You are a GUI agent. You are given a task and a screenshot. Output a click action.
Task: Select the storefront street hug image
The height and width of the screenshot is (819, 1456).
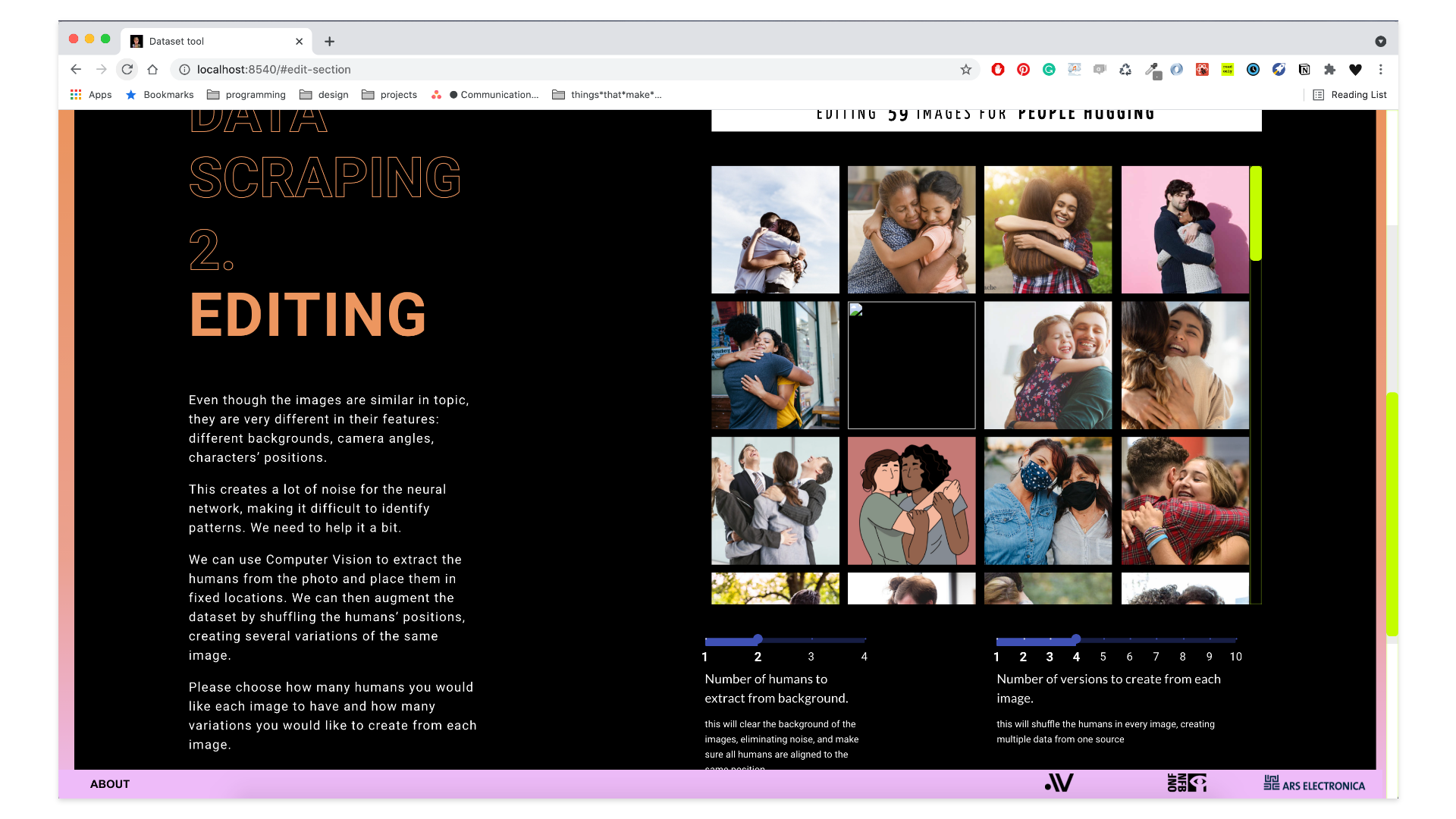coord(775,366)
